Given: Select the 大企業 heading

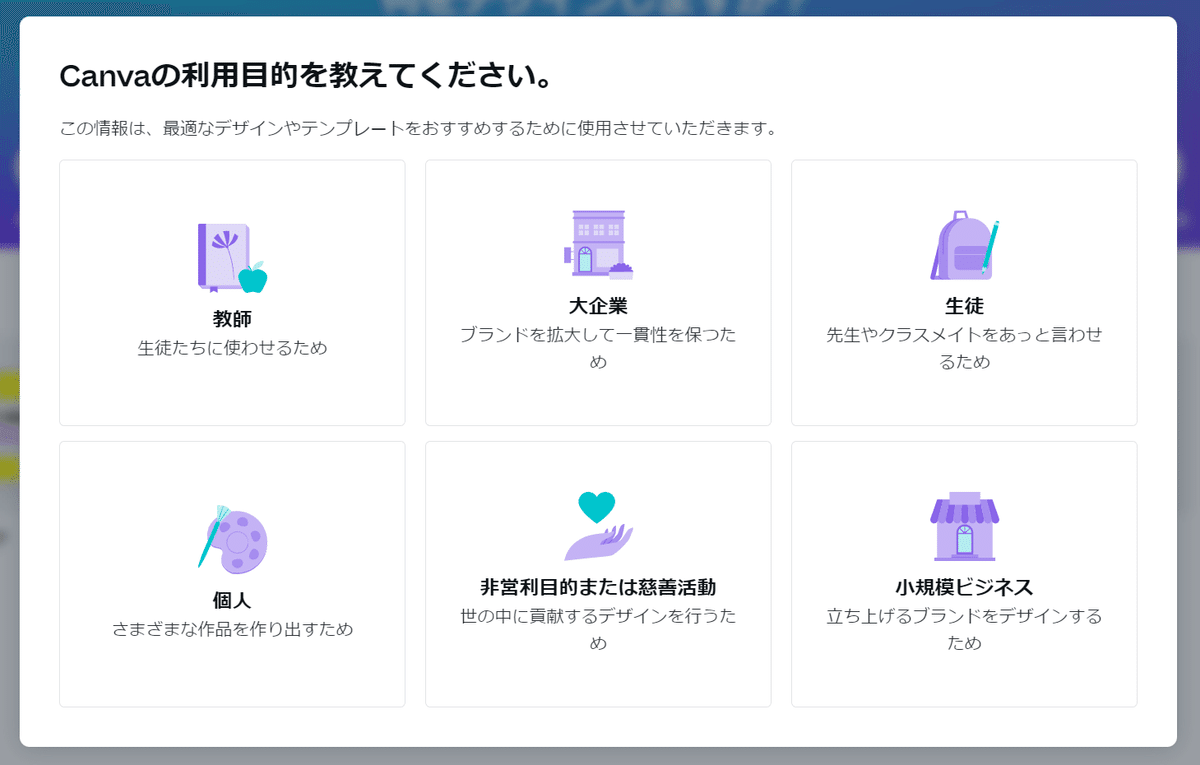Looking at the screenshot, I should pyautogui.click(x=598, y=306).
